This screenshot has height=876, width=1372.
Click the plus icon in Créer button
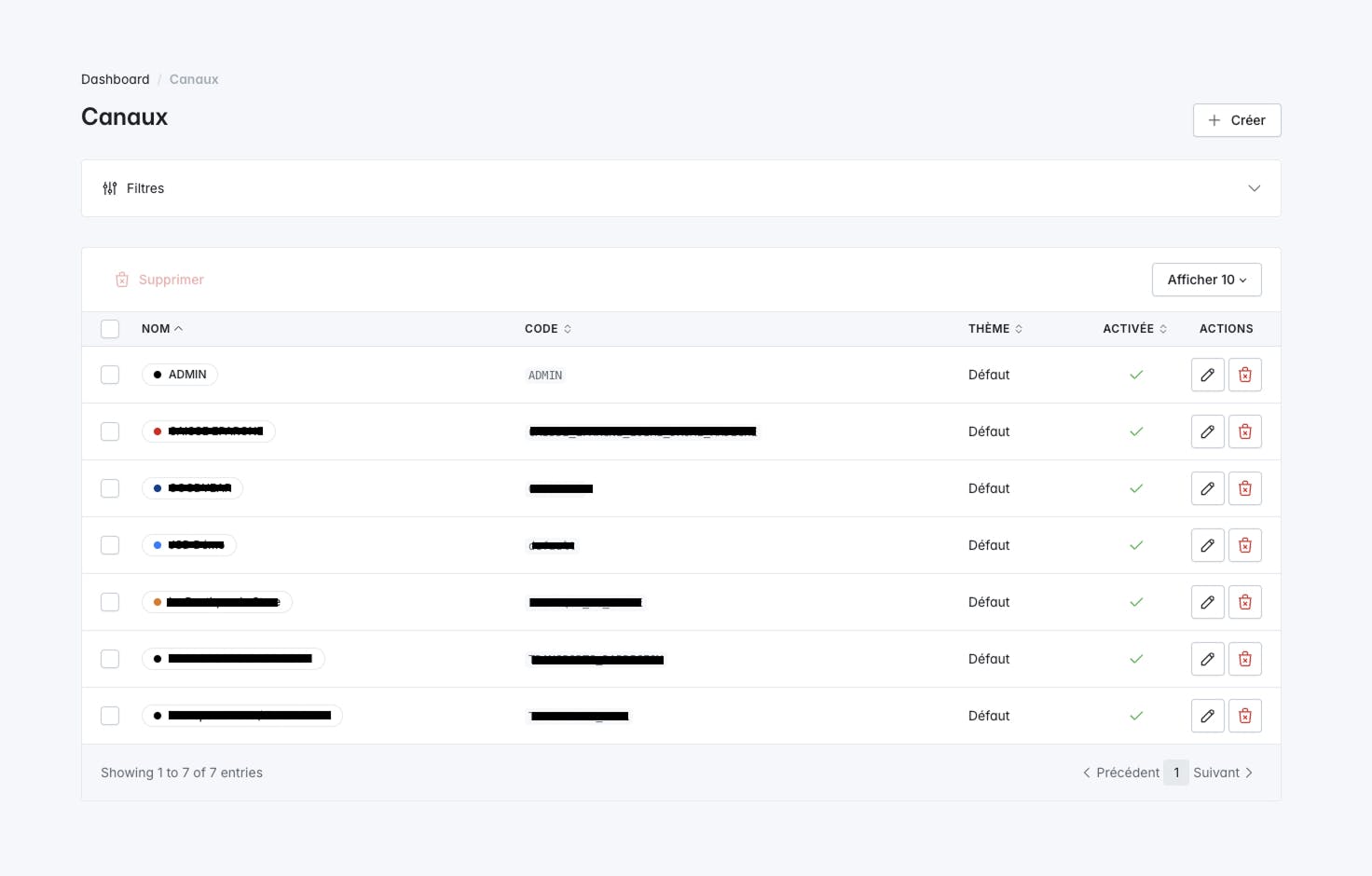click(x=1214, y=120)
